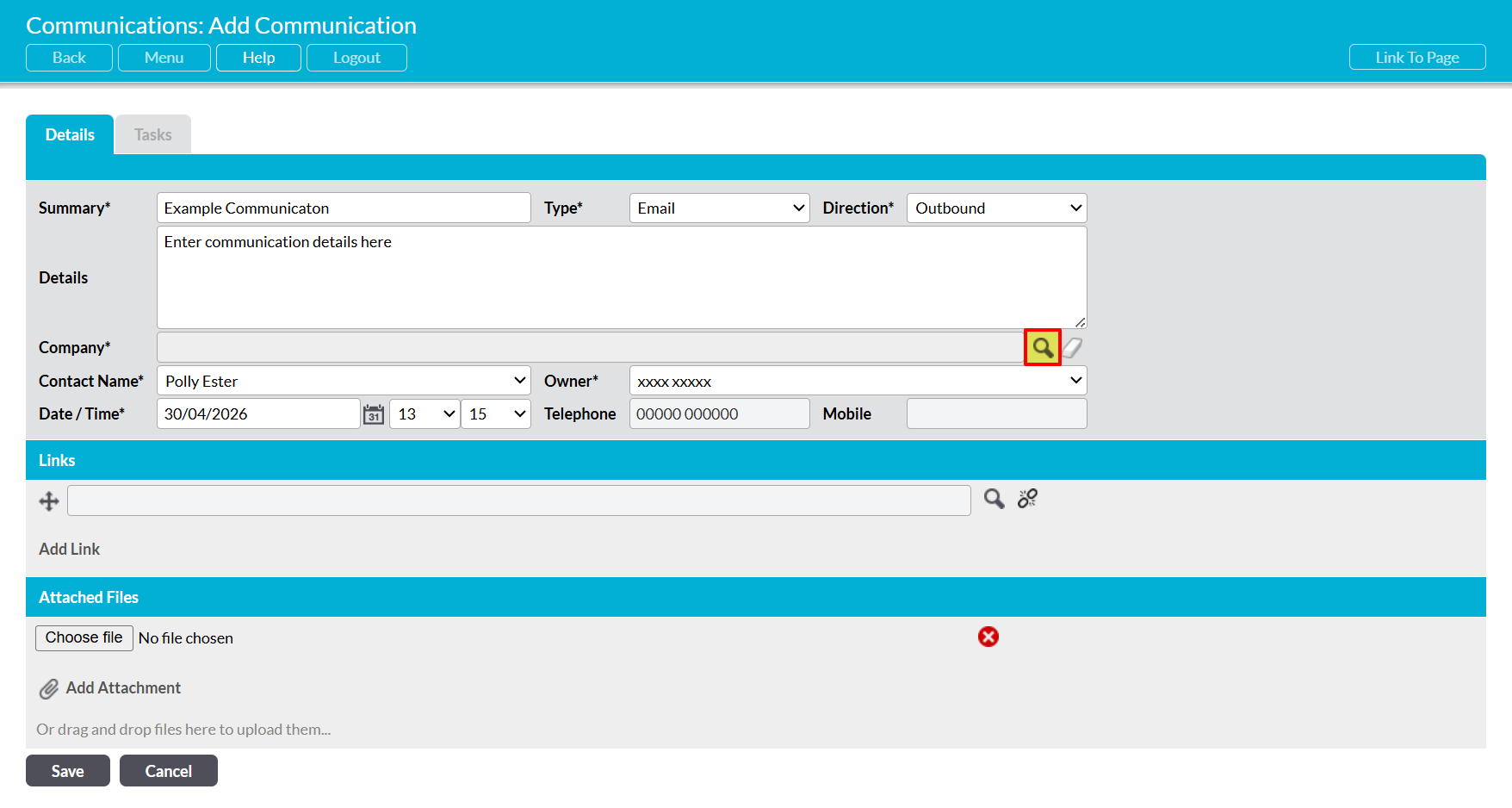Click the Company clear eraser icon
1512x808 pixels.
1072,347
